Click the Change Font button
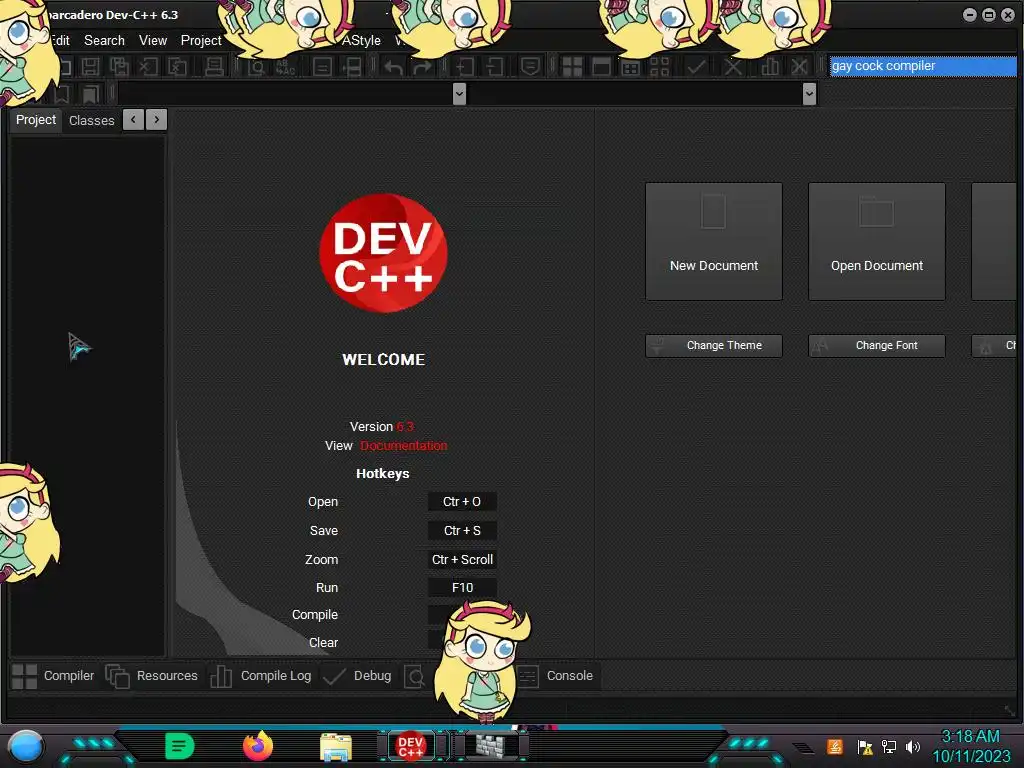 point(876,345)
